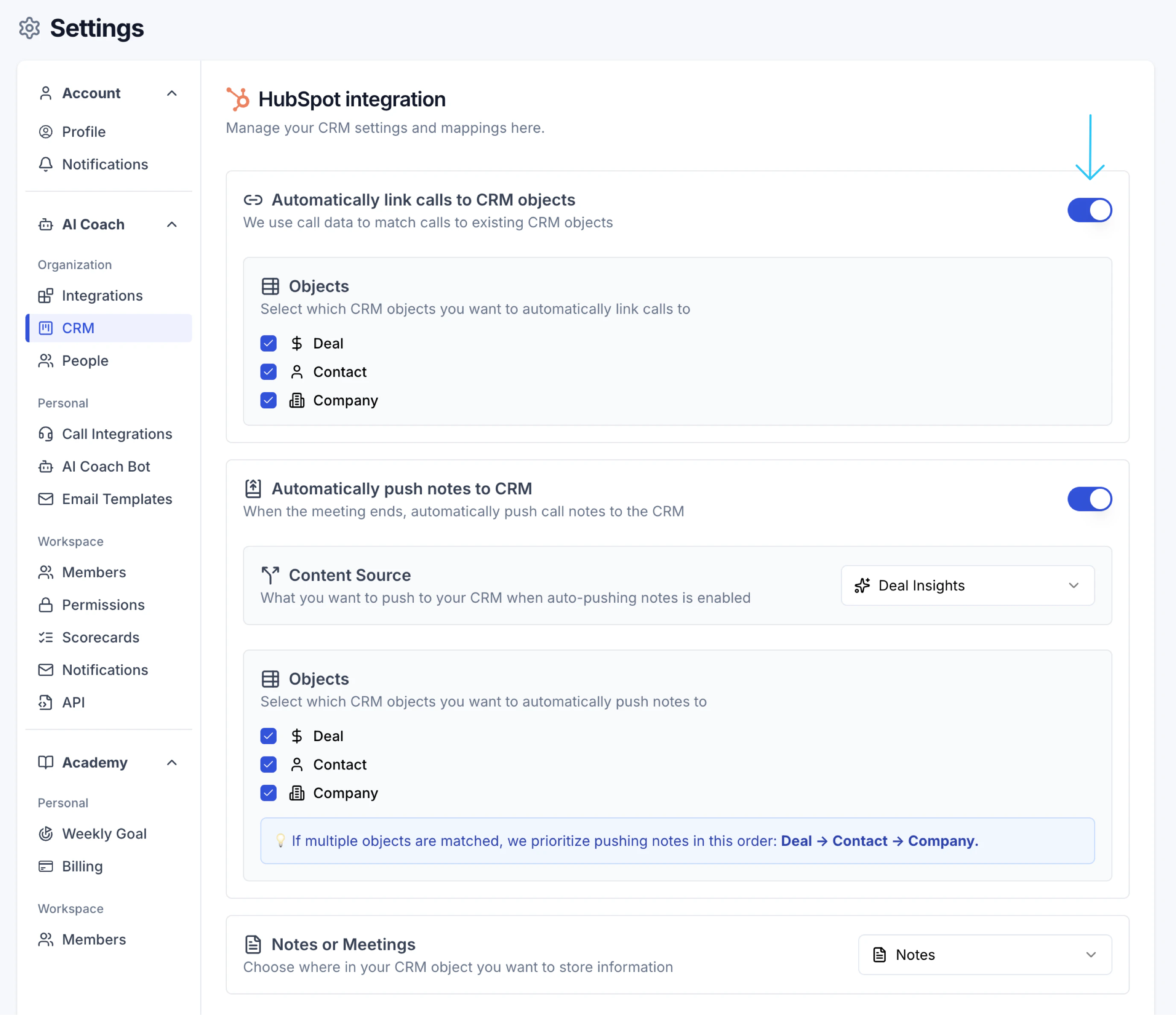Click the building icon beside push-notes Company
This screenshot has width=1176, height=1015.
pyautogui.click(x=297, y=792)
